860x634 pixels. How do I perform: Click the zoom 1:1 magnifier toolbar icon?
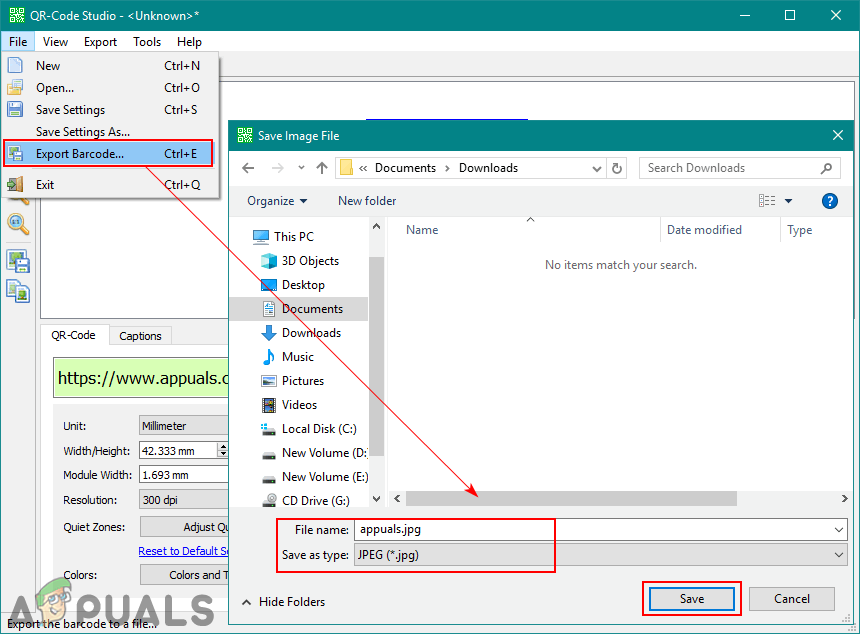(x=18, y=224)
